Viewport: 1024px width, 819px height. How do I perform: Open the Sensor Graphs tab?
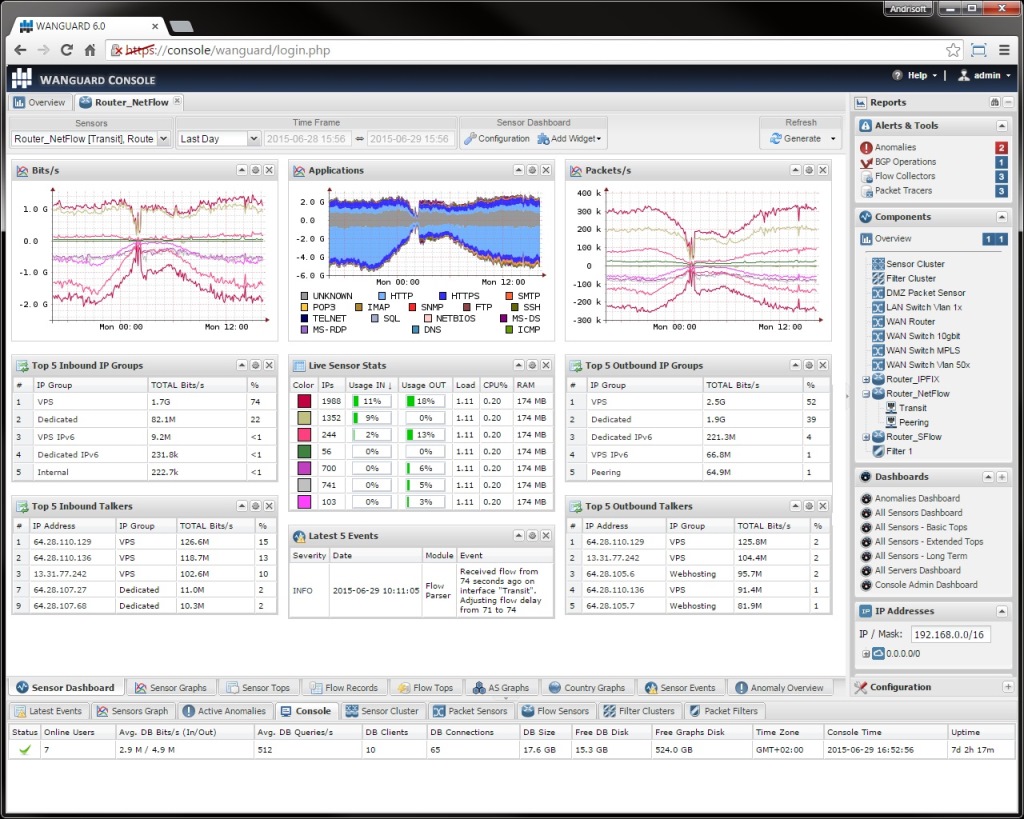tap(170, 687)
